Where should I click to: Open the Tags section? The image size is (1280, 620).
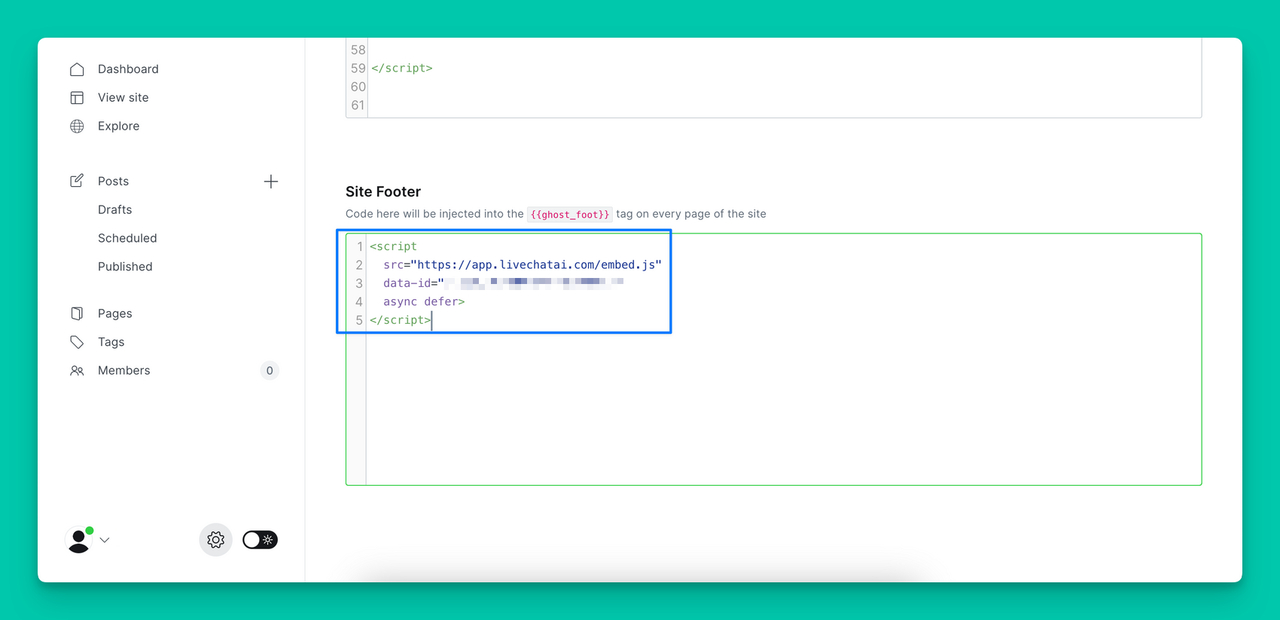click(111, 342)
